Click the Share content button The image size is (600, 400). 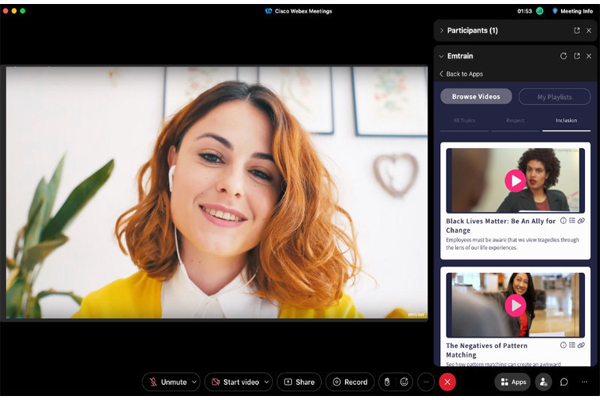point(299,382)
